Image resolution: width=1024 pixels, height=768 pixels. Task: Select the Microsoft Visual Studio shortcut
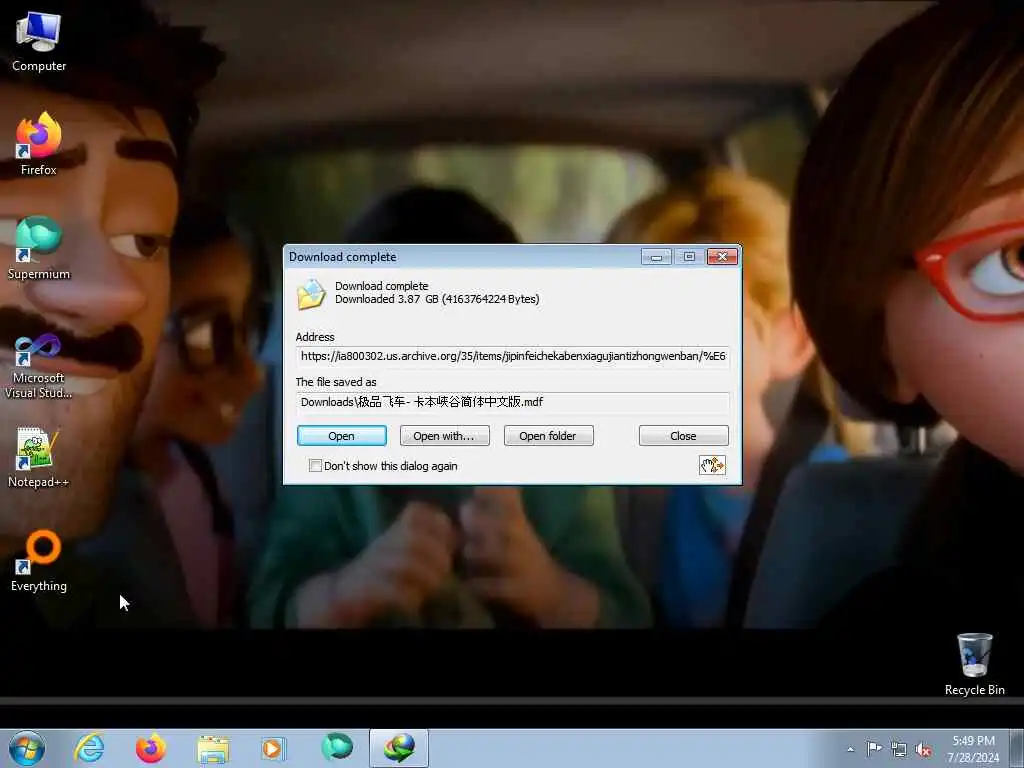click(x=39, y=366)
